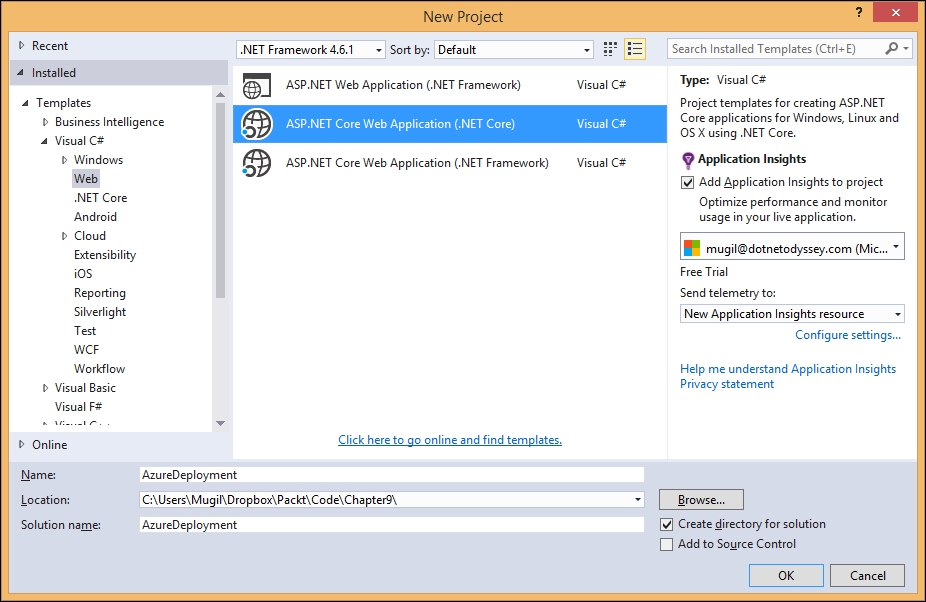Collapse the Visual C# node
Image resolution: width=926 pixels, height=602 pixels.
point(44,141)
